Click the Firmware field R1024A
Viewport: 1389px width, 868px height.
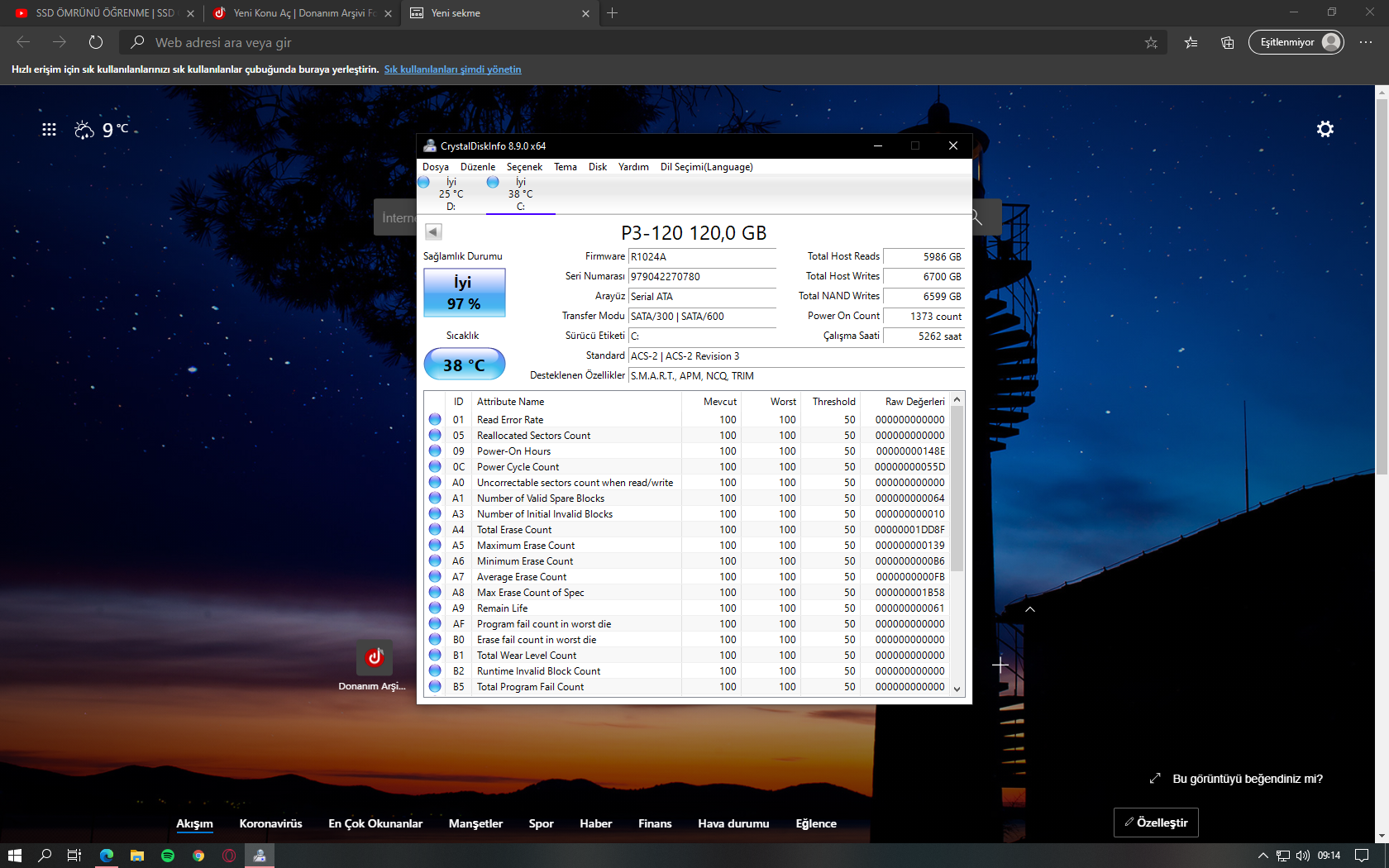click(702, 257)
